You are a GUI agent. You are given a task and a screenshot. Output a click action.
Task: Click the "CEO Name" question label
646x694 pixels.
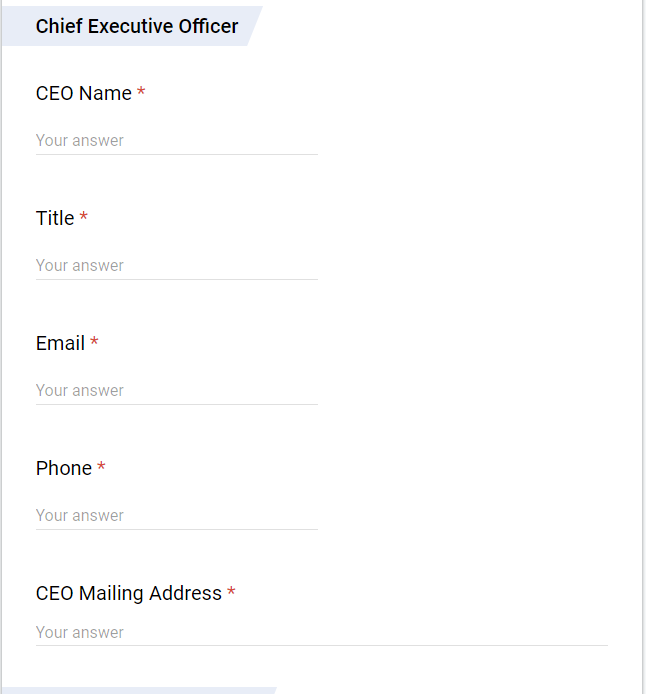pos(84,93)
